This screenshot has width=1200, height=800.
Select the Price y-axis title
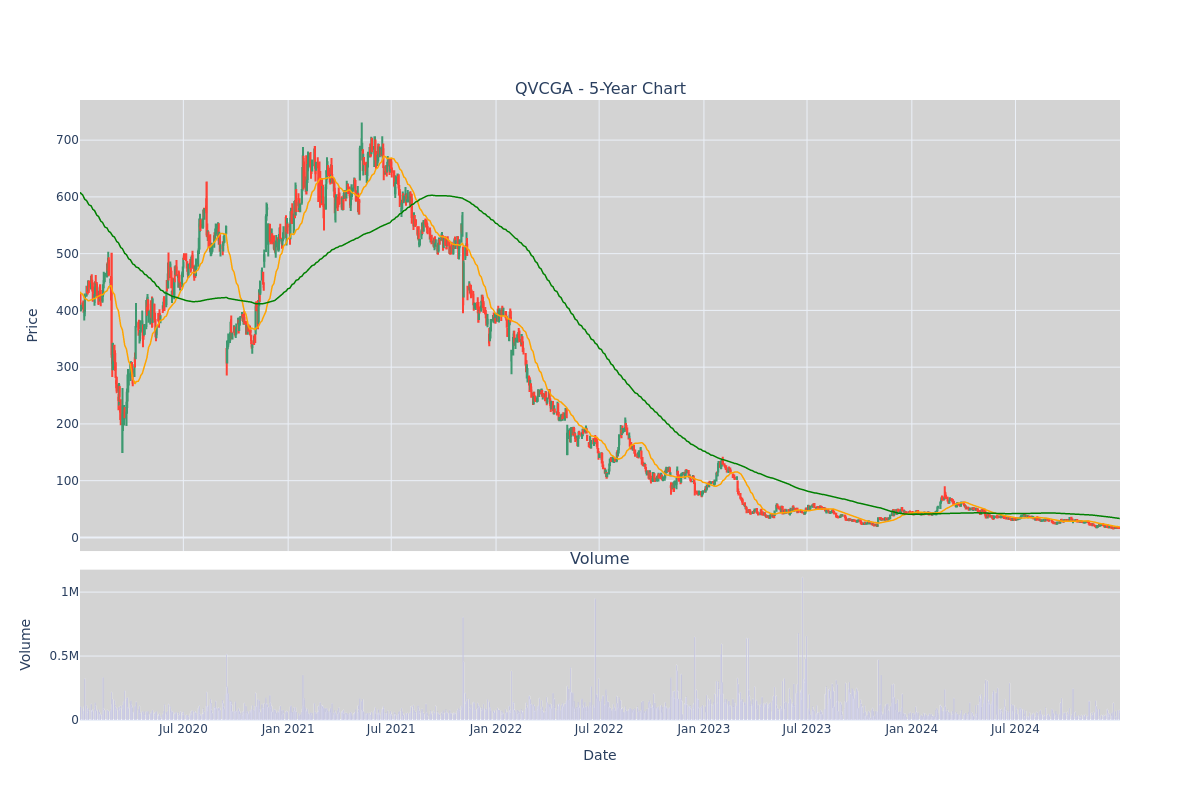(x=32, y=325)
